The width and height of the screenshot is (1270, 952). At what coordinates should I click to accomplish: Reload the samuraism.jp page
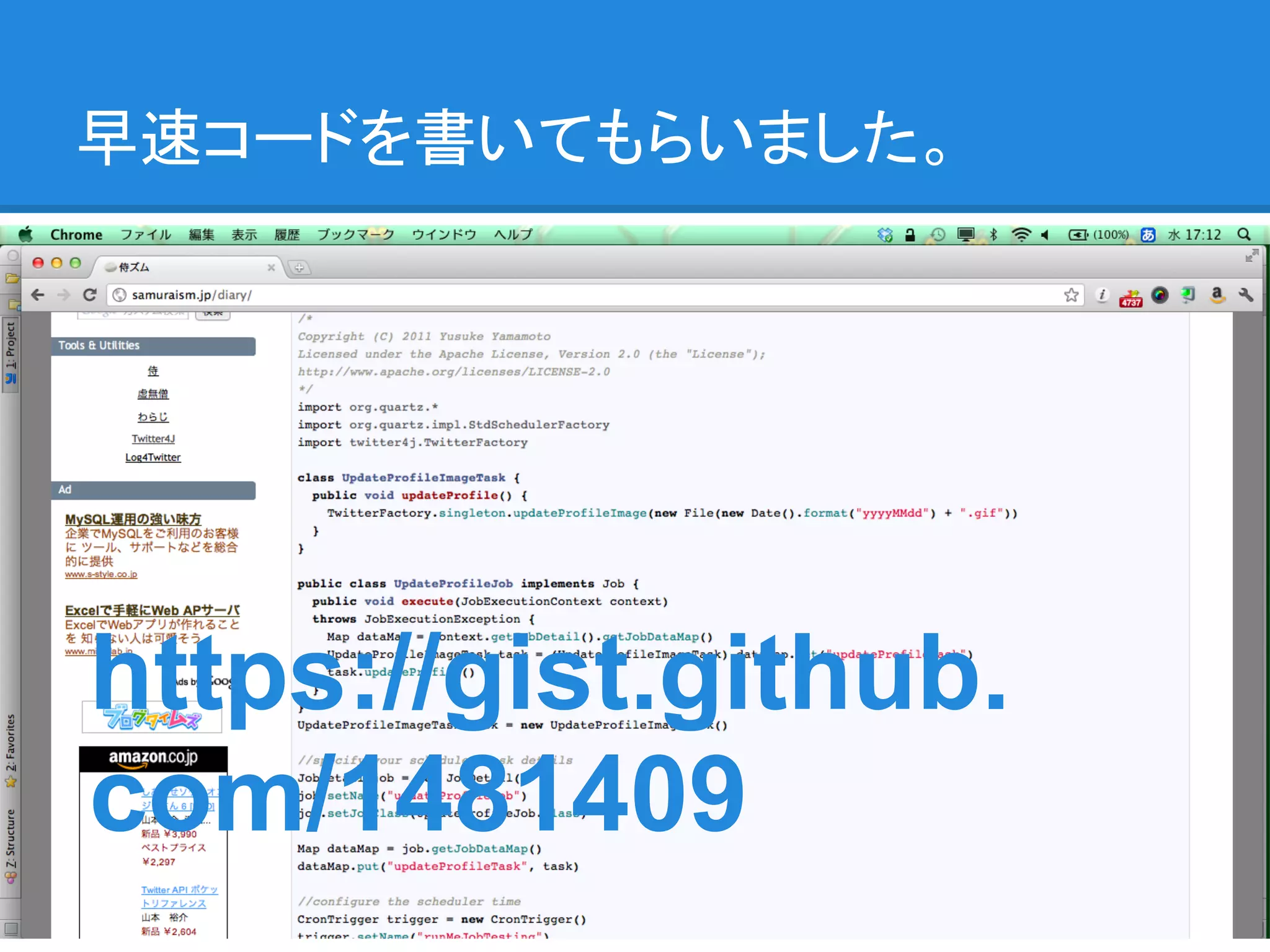pos(90,295)
